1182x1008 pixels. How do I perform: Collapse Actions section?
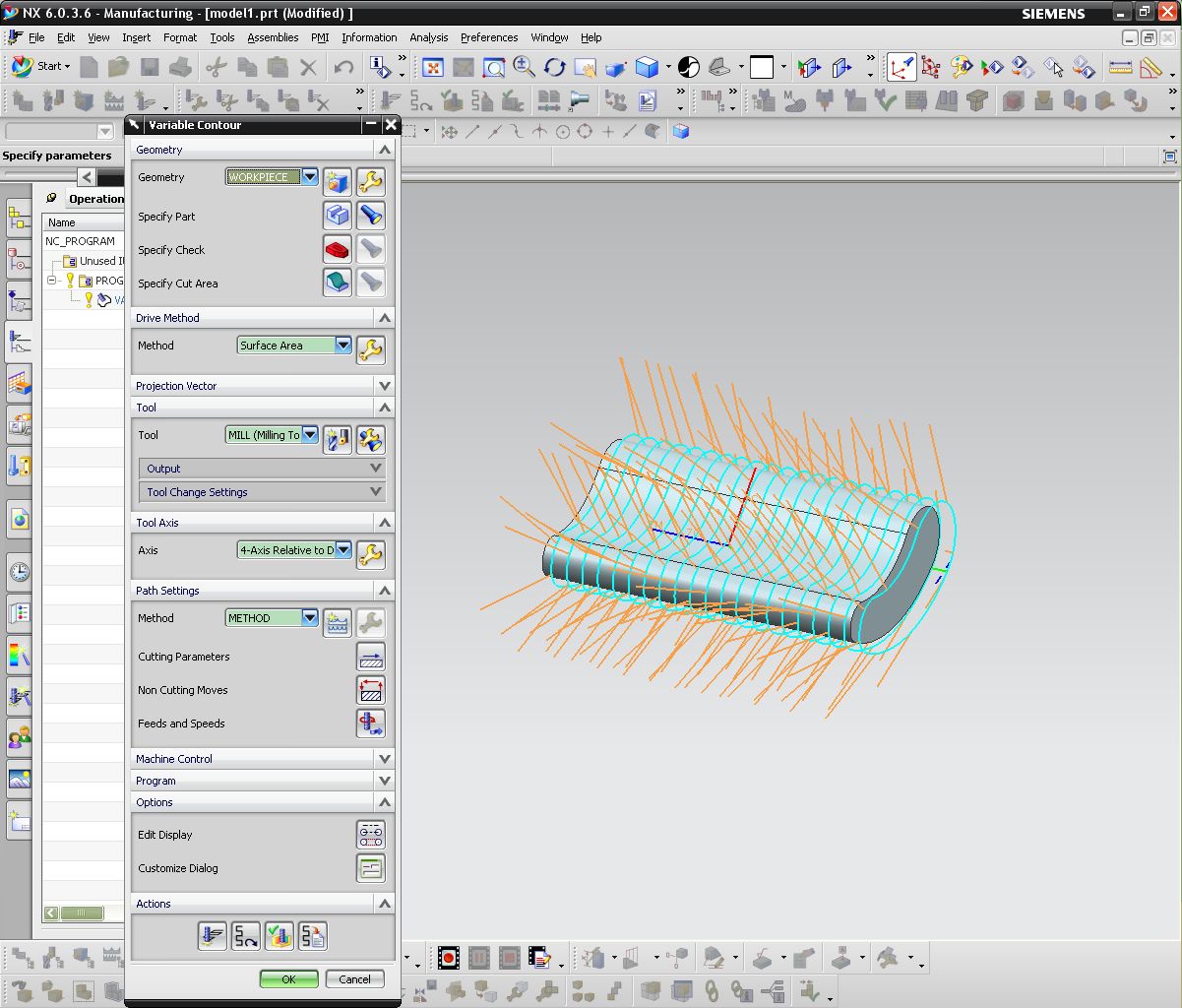pyautogui.click(x=385, y=904)
